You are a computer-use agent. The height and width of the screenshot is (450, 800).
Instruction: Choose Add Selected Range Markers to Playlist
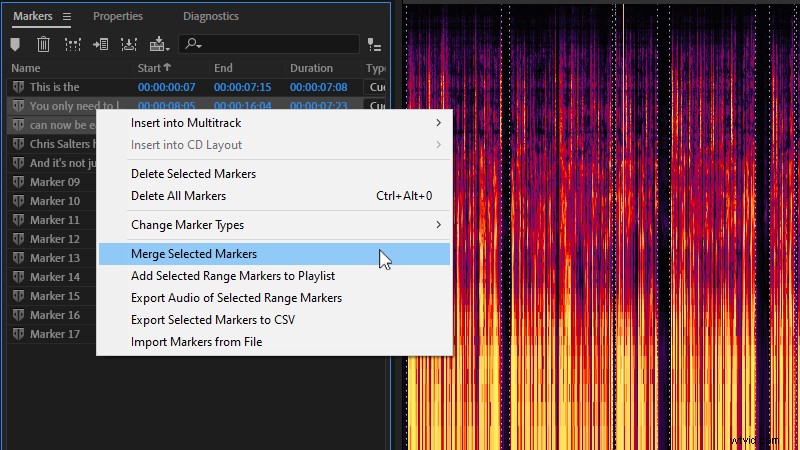pyautogui.click(x=274, y=276)
